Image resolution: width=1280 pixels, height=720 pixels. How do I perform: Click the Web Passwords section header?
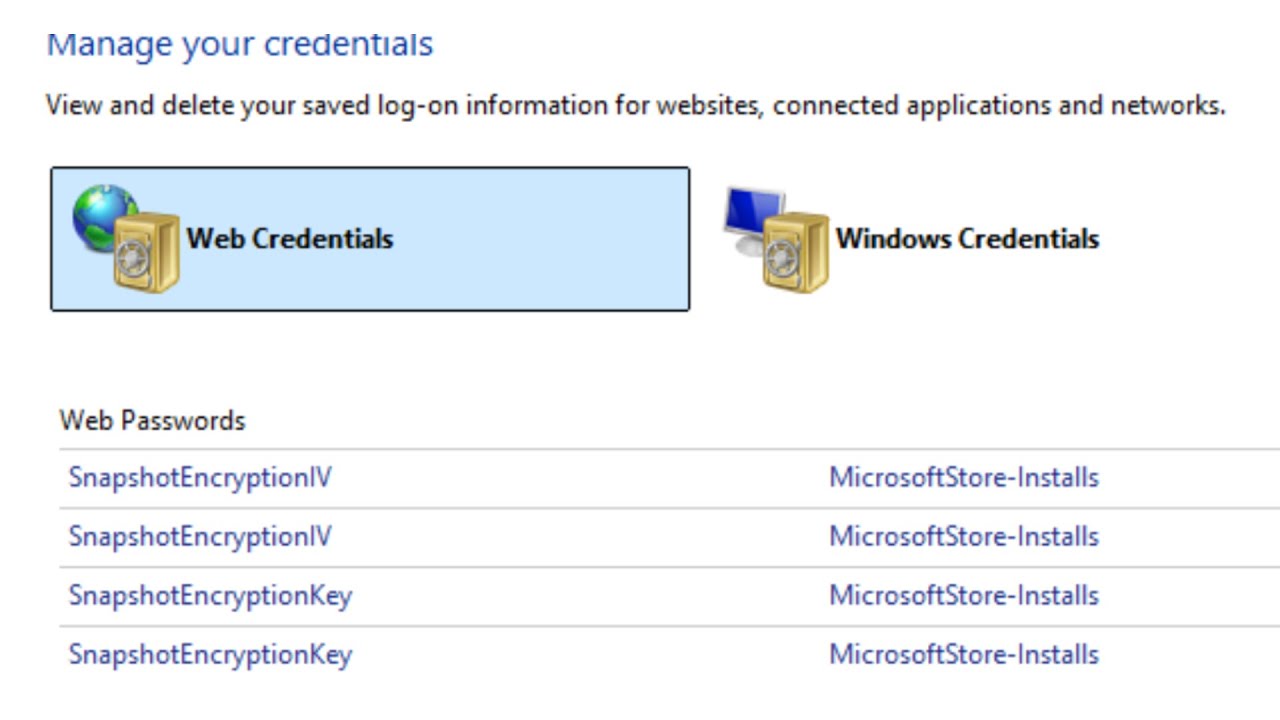tap(152, 420)
